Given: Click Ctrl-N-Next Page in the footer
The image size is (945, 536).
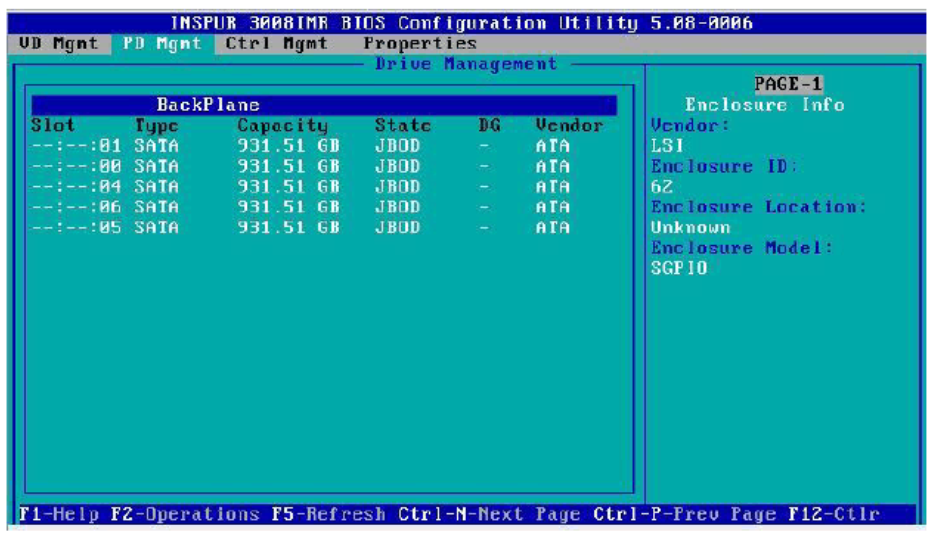Looking at the screenshot, I should tap(489, 515).
